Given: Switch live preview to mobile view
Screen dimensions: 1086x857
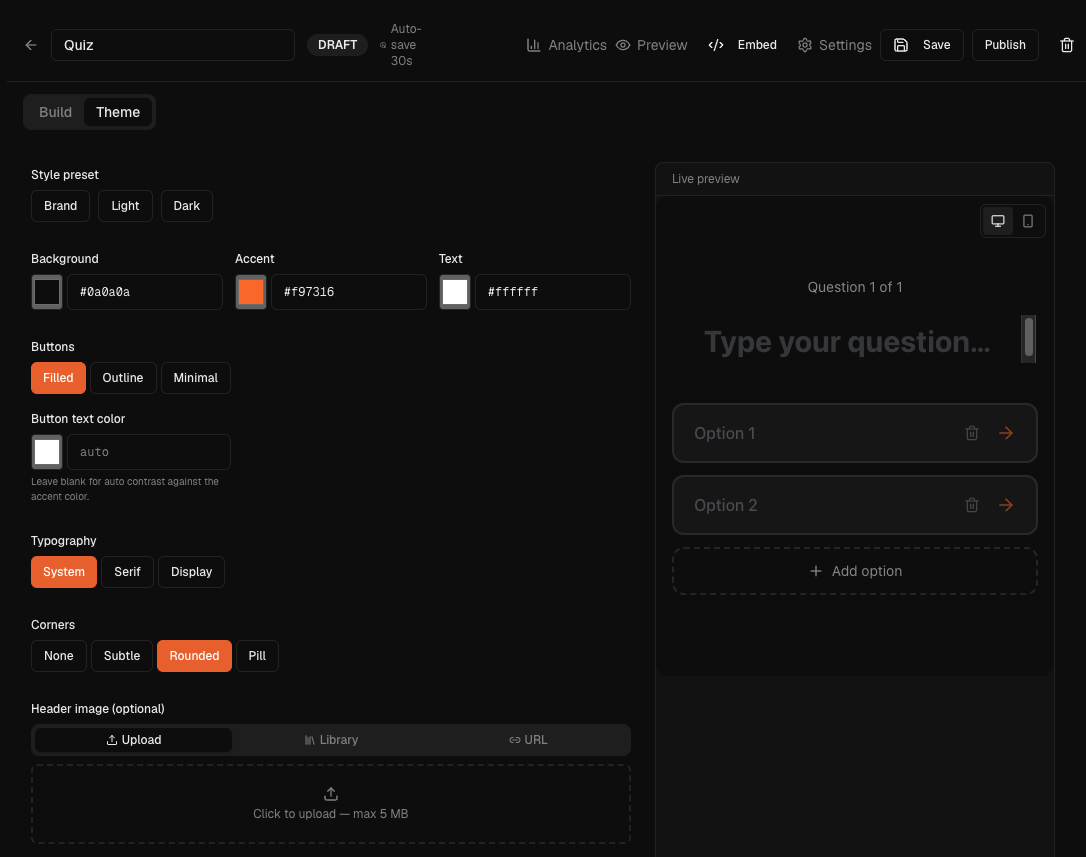Looking at the screenshot, I should click(x=1028, y=221).
